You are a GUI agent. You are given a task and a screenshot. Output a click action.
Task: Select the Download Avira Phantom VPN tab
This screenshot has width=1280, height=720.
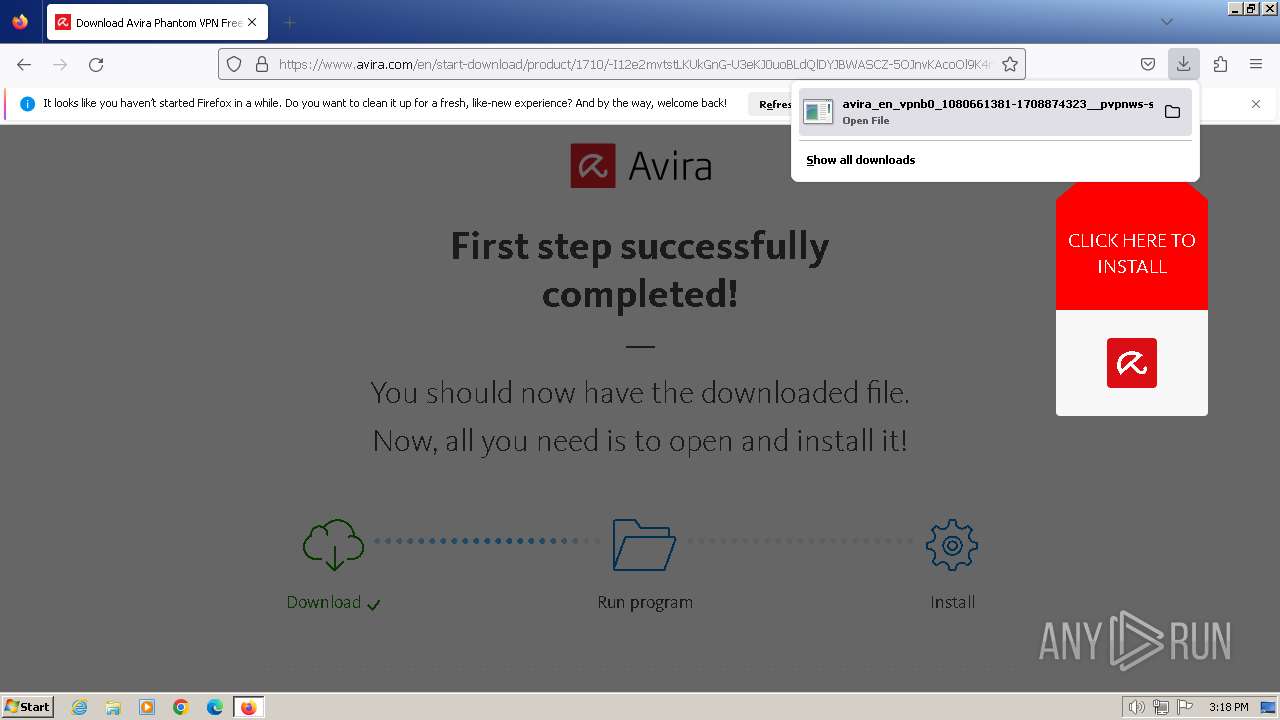(x=155, y=22)
